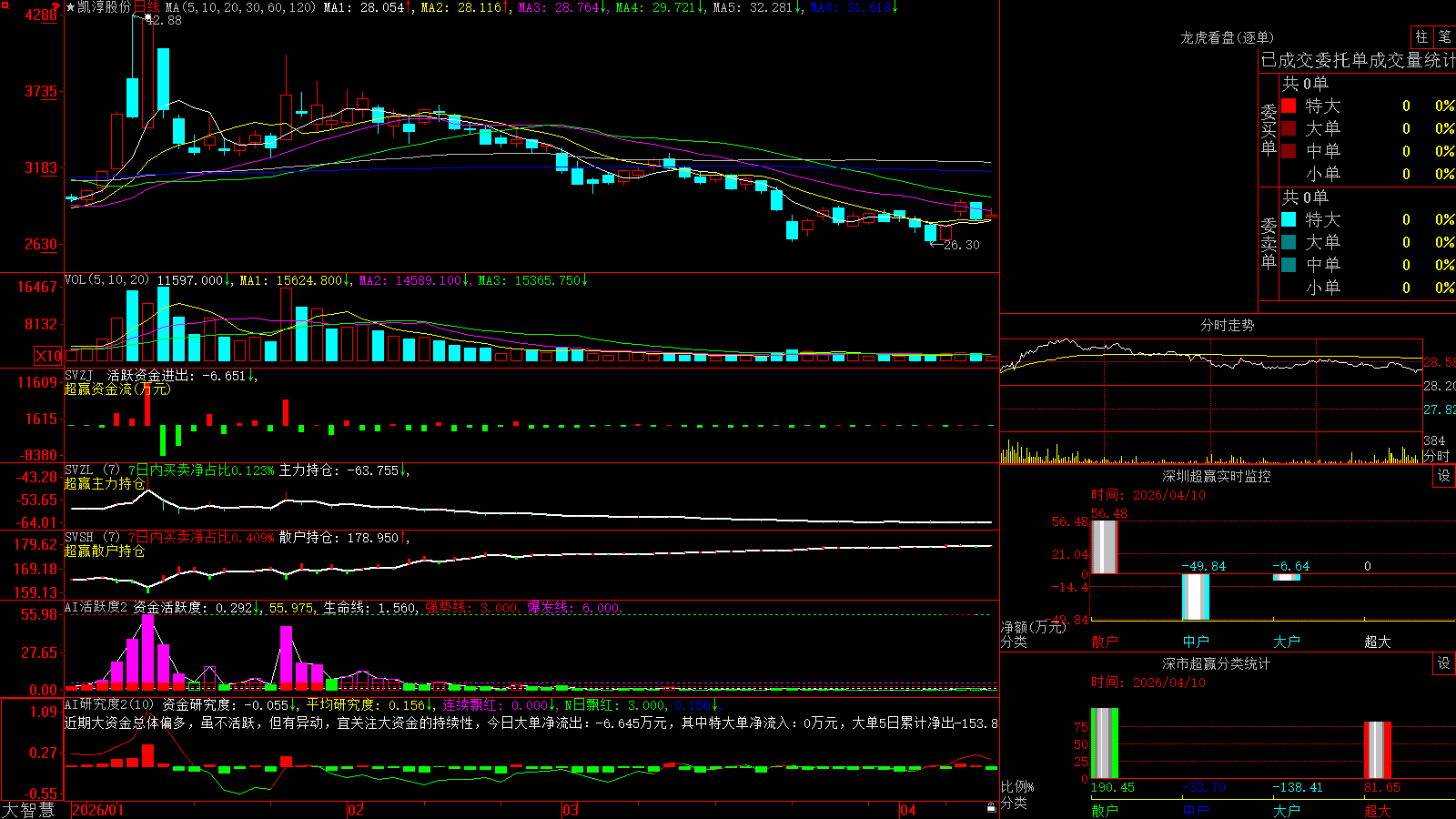
Task: Click the 04 month marker on timeline
Action: 908,810
